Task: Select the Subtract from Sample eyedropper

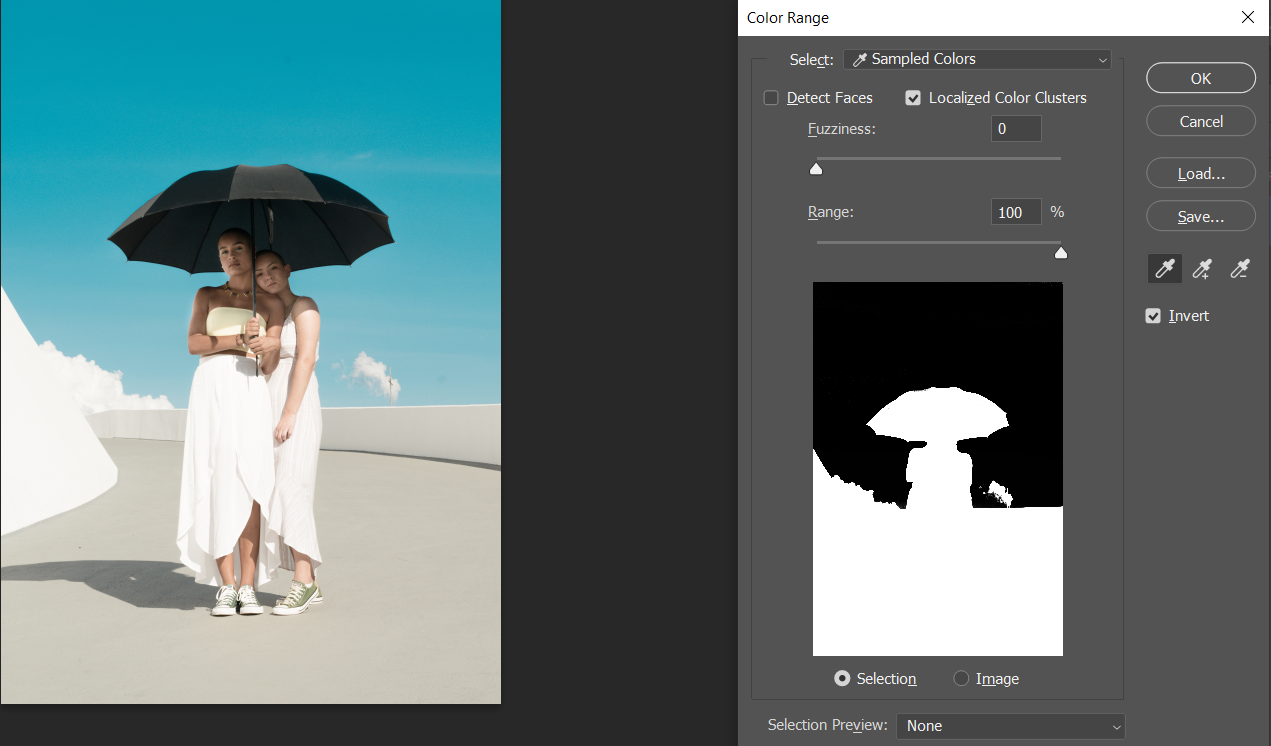Action: click(1239, 268)
